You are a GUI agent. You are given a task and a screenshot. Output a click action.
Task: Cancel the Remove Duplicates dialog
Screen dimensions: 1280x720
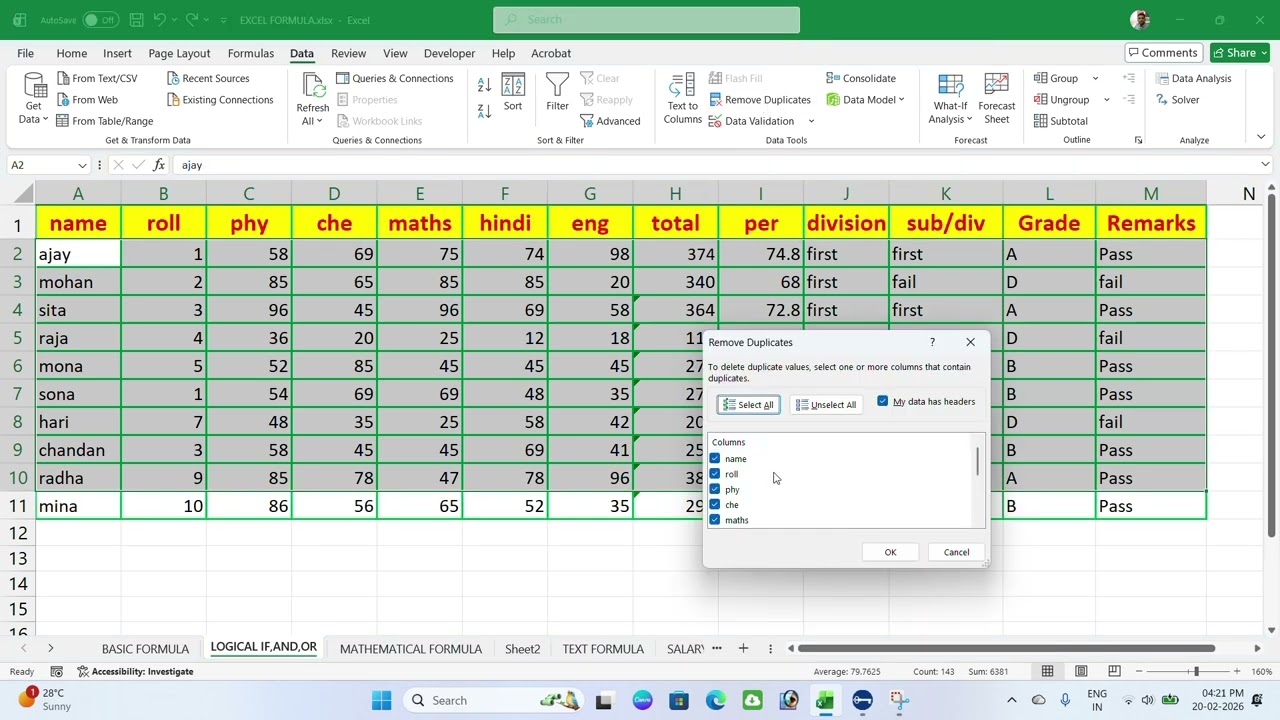point(956,552)
